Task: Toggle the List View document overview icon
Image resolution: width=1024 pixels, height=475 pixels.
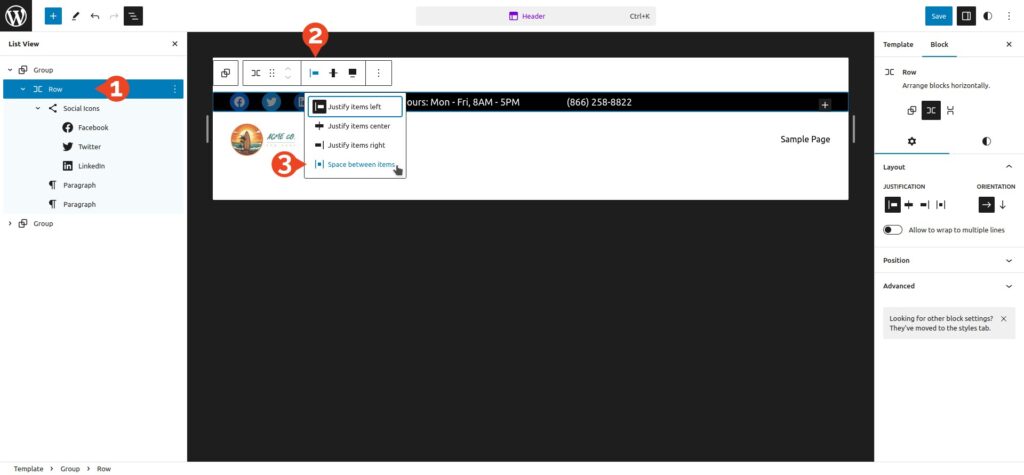Action: coord(133,16)
